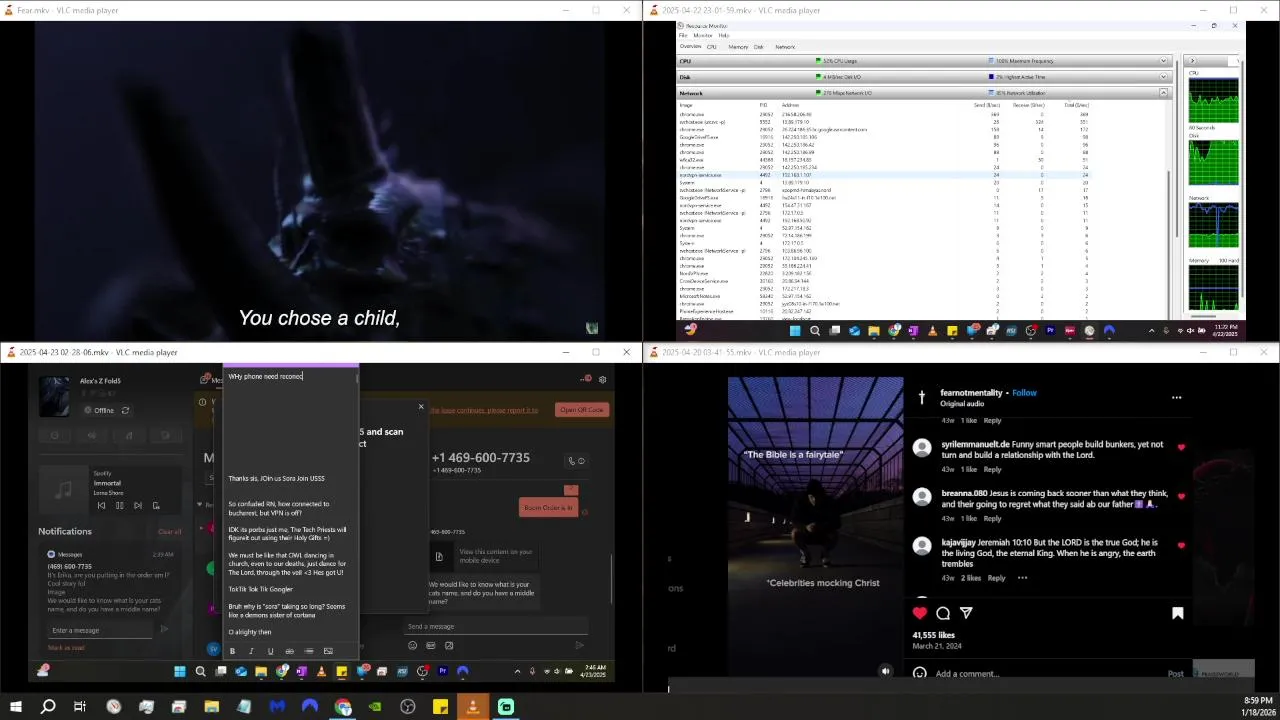Attach an image under Send a message
1280x720 pixels.
tap(449, 646)
